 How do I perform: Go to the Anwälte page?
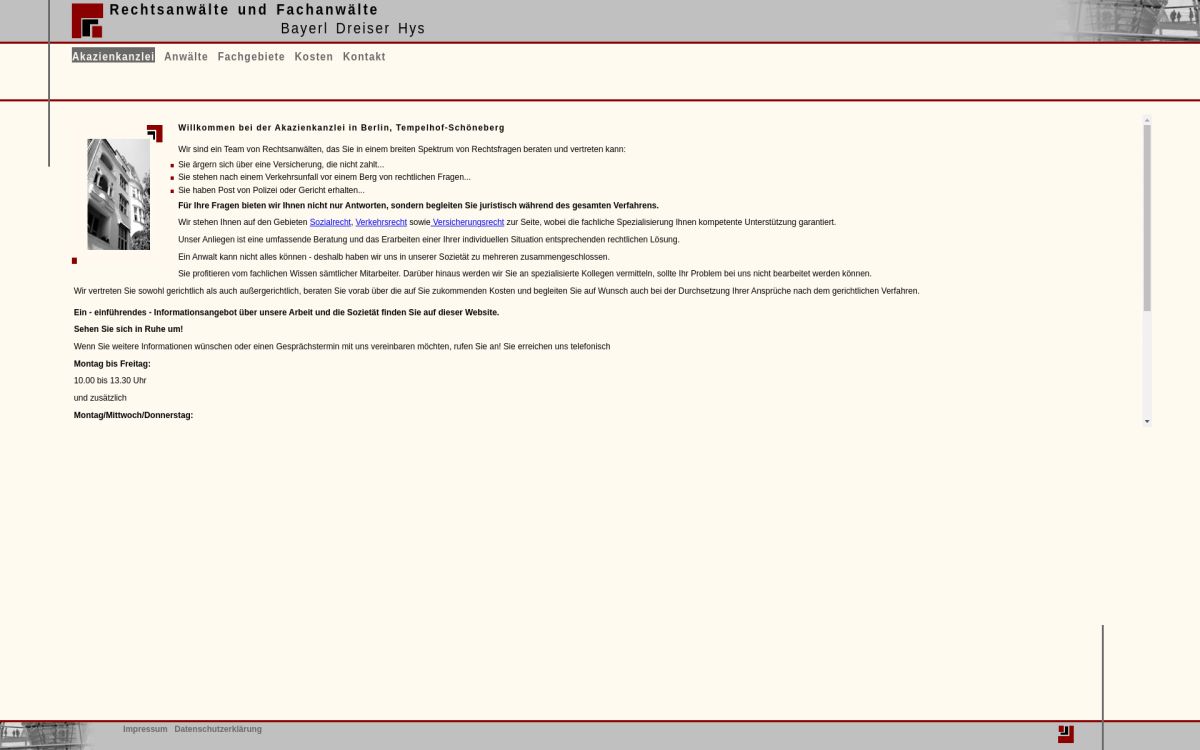pos(186,57)
